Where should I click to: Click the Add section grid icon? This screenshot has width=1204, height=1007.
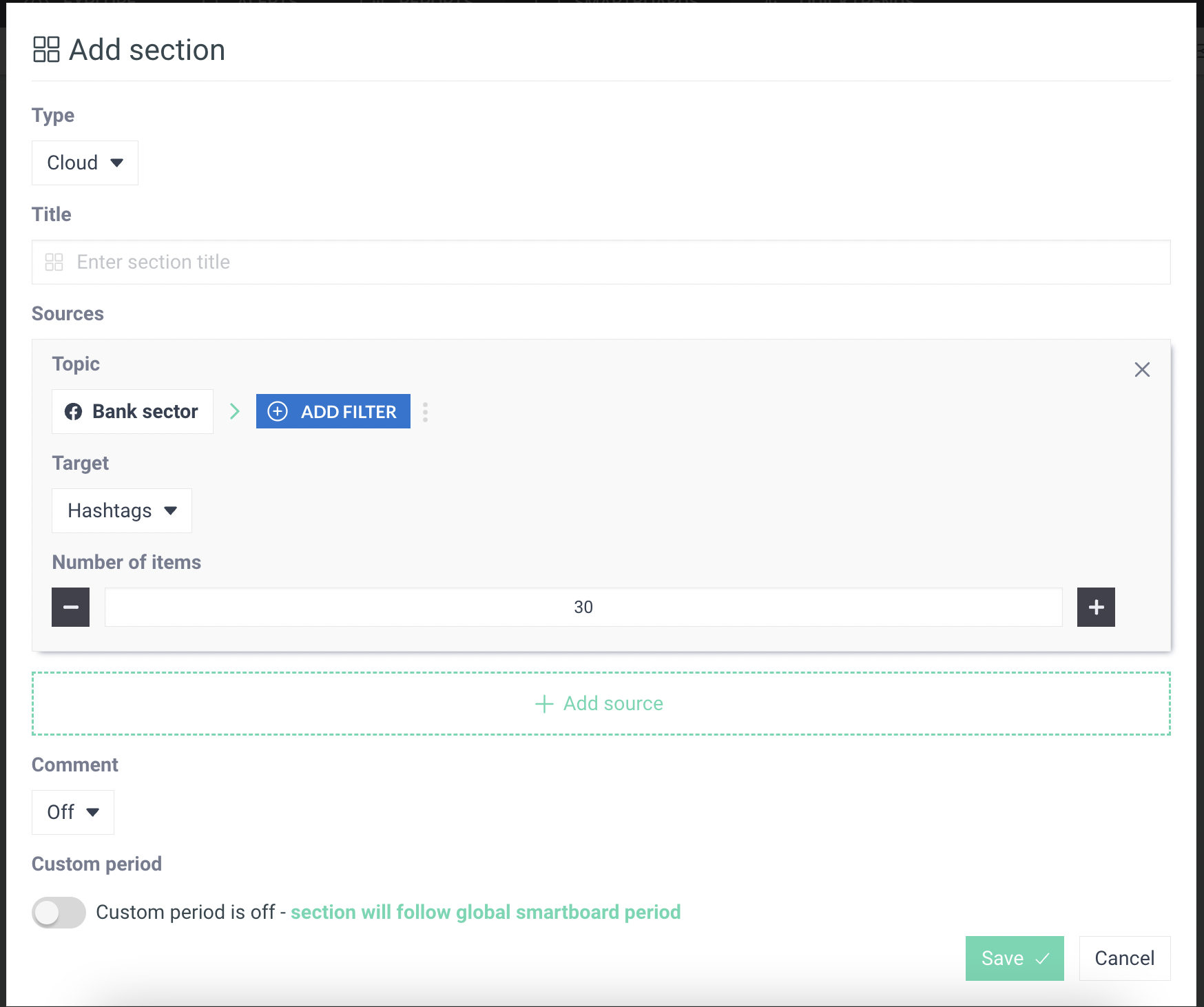(x=46, y=50)
